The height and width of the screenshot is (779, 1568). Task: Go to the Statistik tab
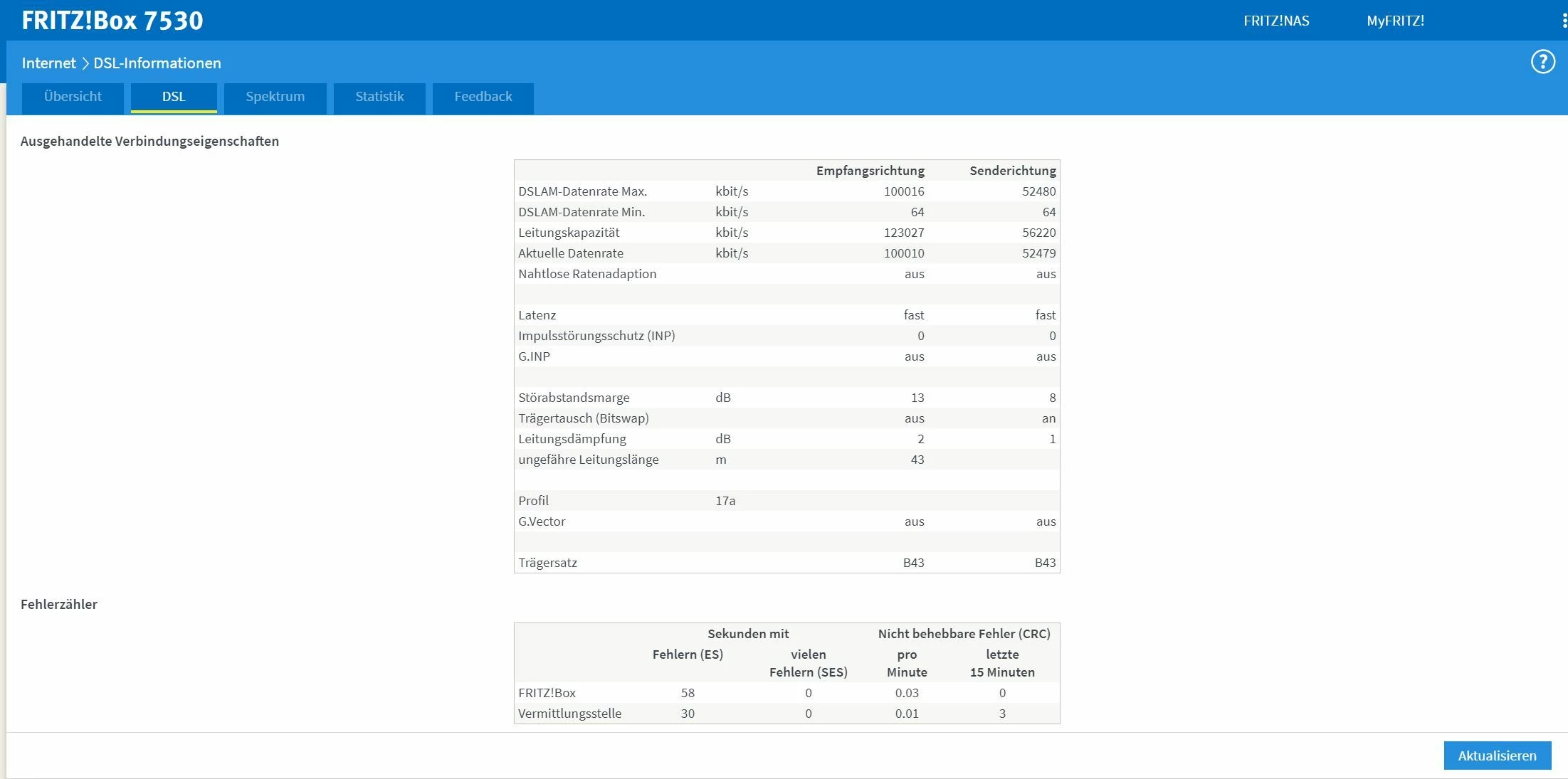tap(379, 97)
